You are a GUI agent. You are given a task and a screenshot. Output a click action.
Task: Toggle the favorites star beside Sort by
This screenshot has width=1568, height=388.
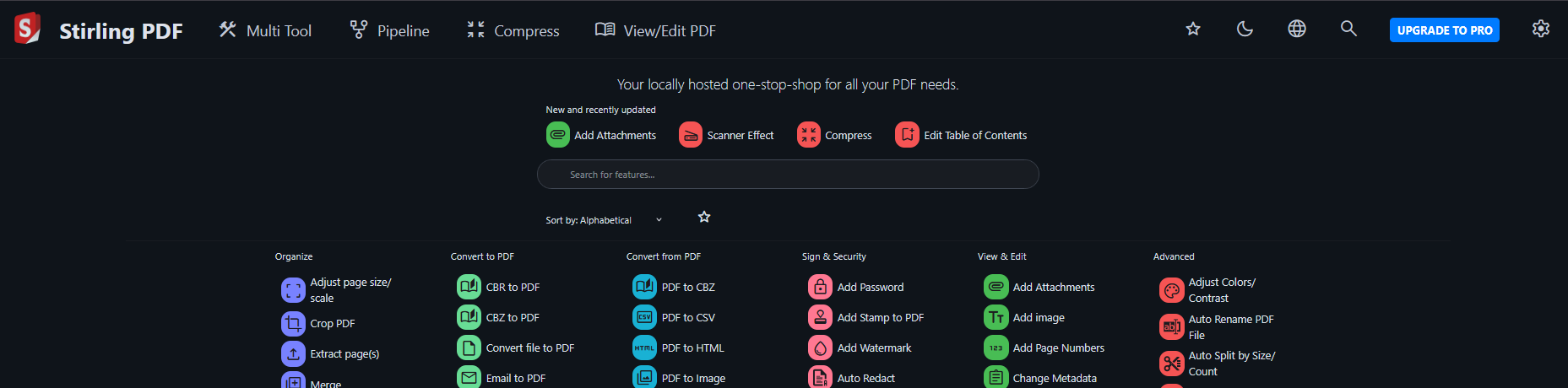[x=704, y=218]
